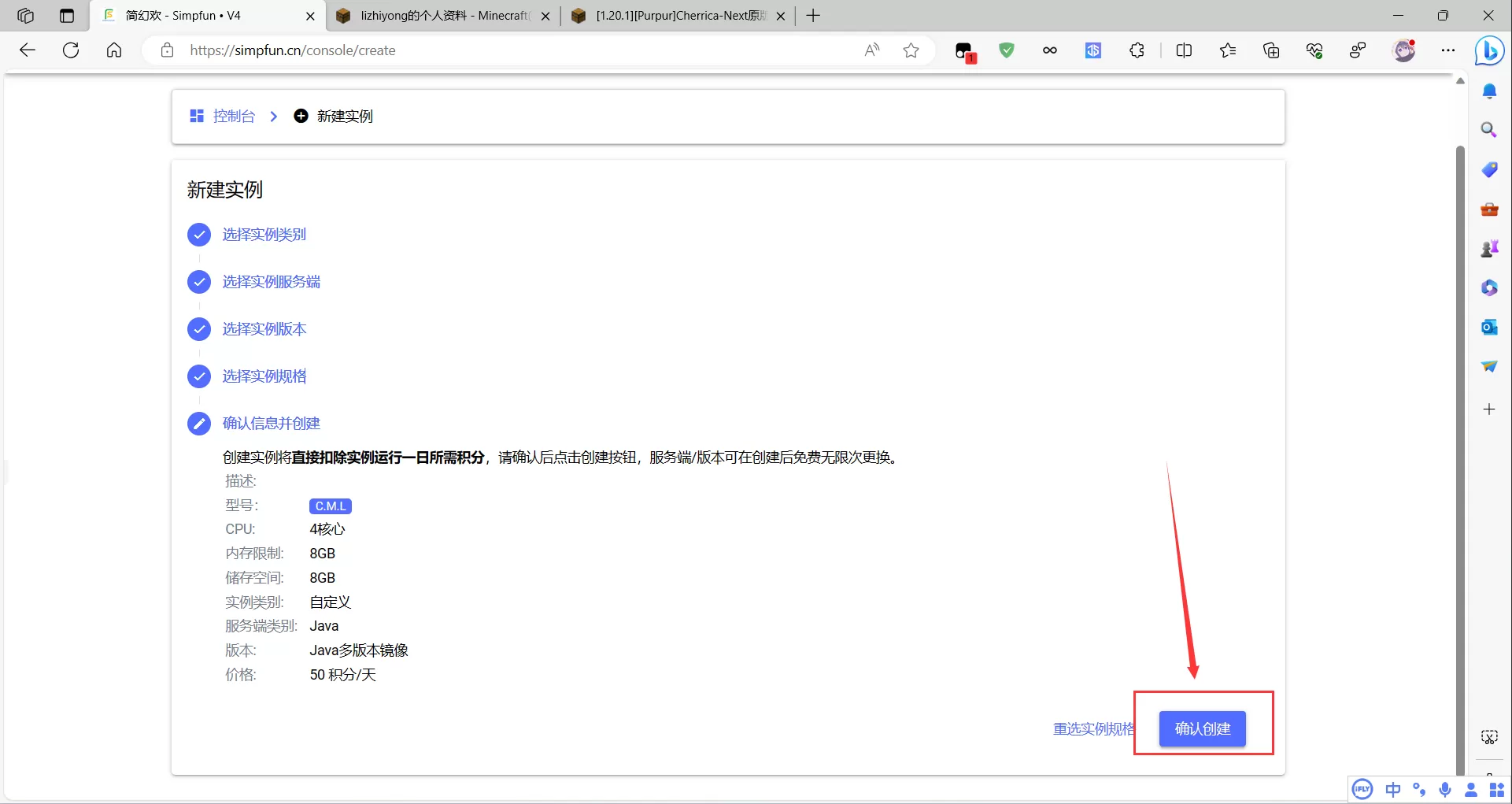
Task: Click the C.M.L model badge
Action: tap(330, 506)
